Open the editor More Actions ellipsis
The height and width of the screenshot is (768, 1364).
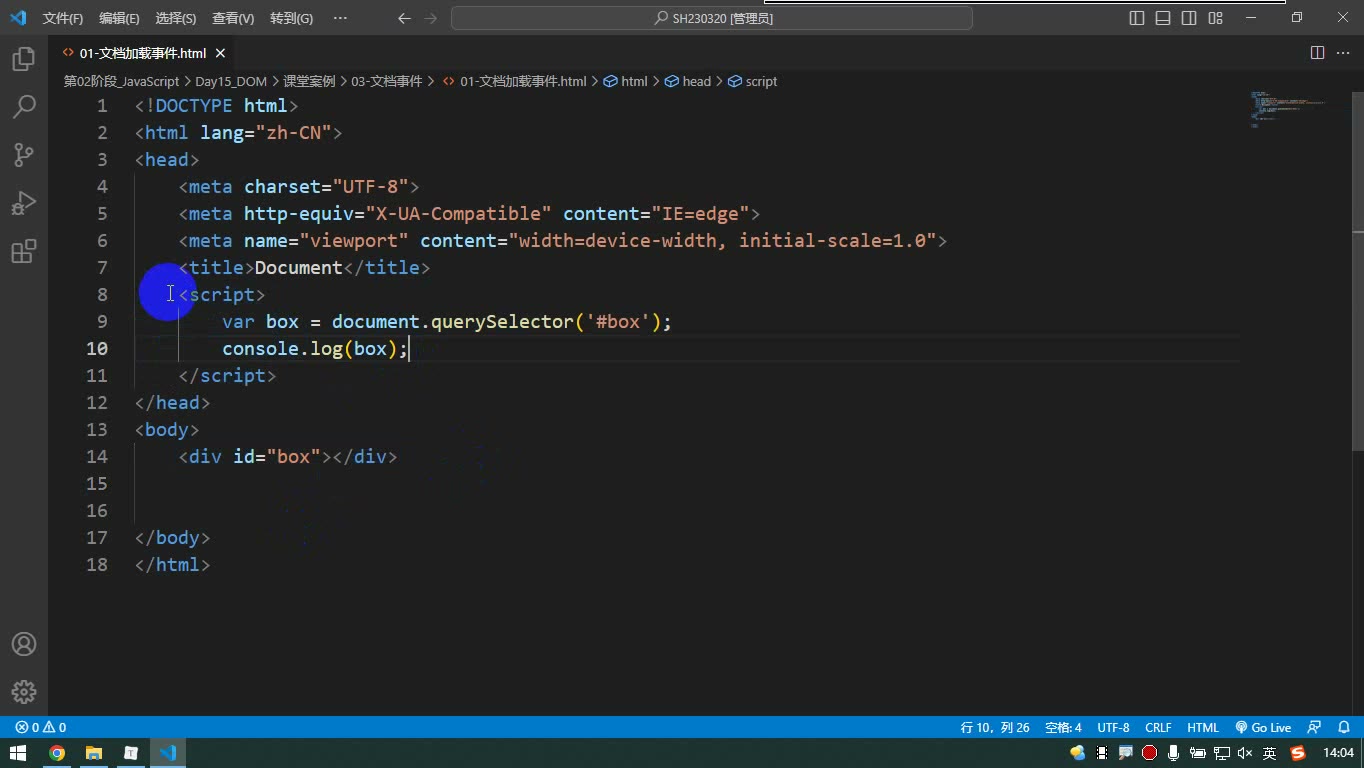click(x=1343, y=53)
